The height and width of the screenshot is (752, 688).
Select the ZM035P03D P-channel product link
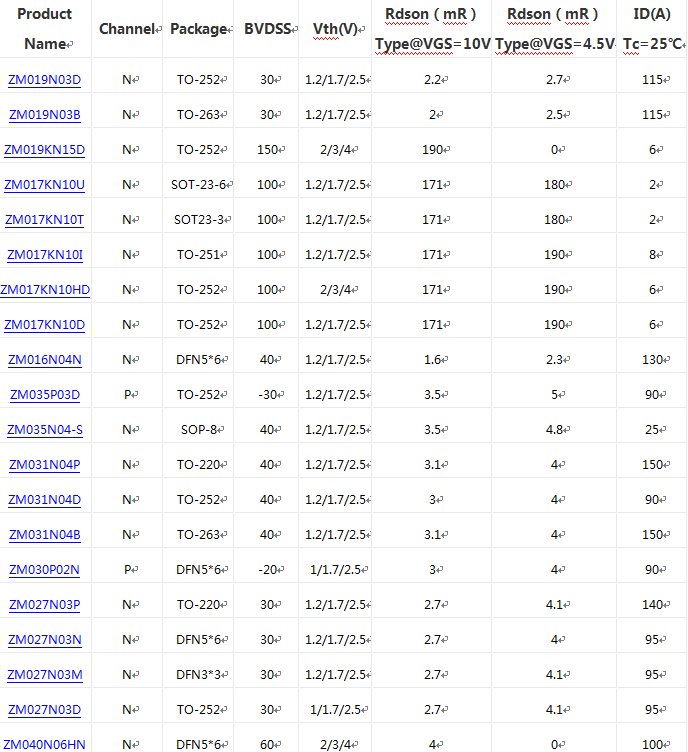44,395
